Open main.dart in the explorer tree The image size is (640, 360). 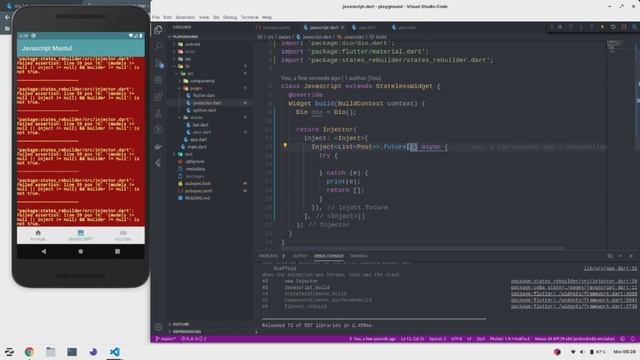[197, 147]
